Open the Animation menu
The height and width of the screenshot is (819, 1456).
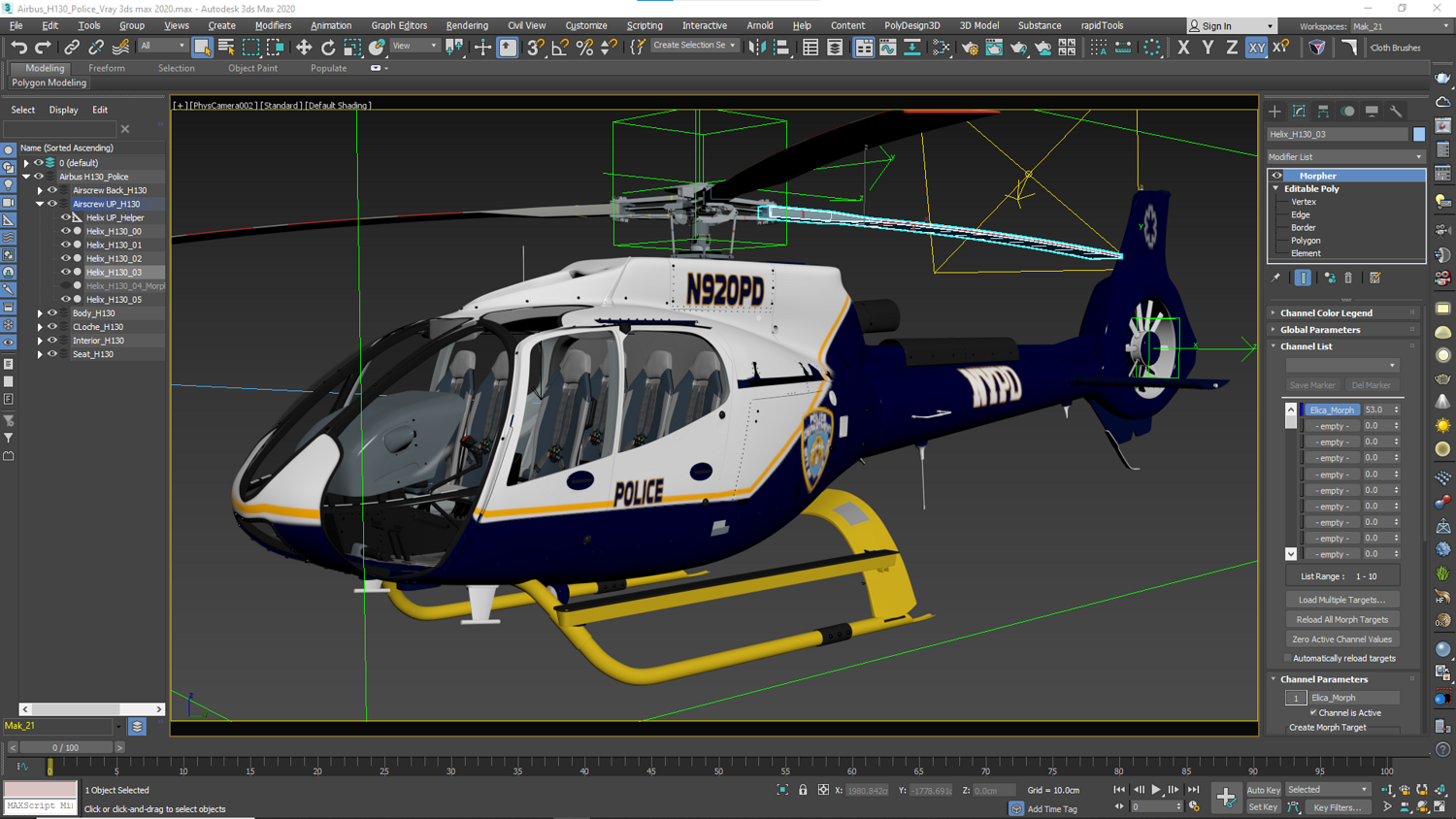click(331, 26)
